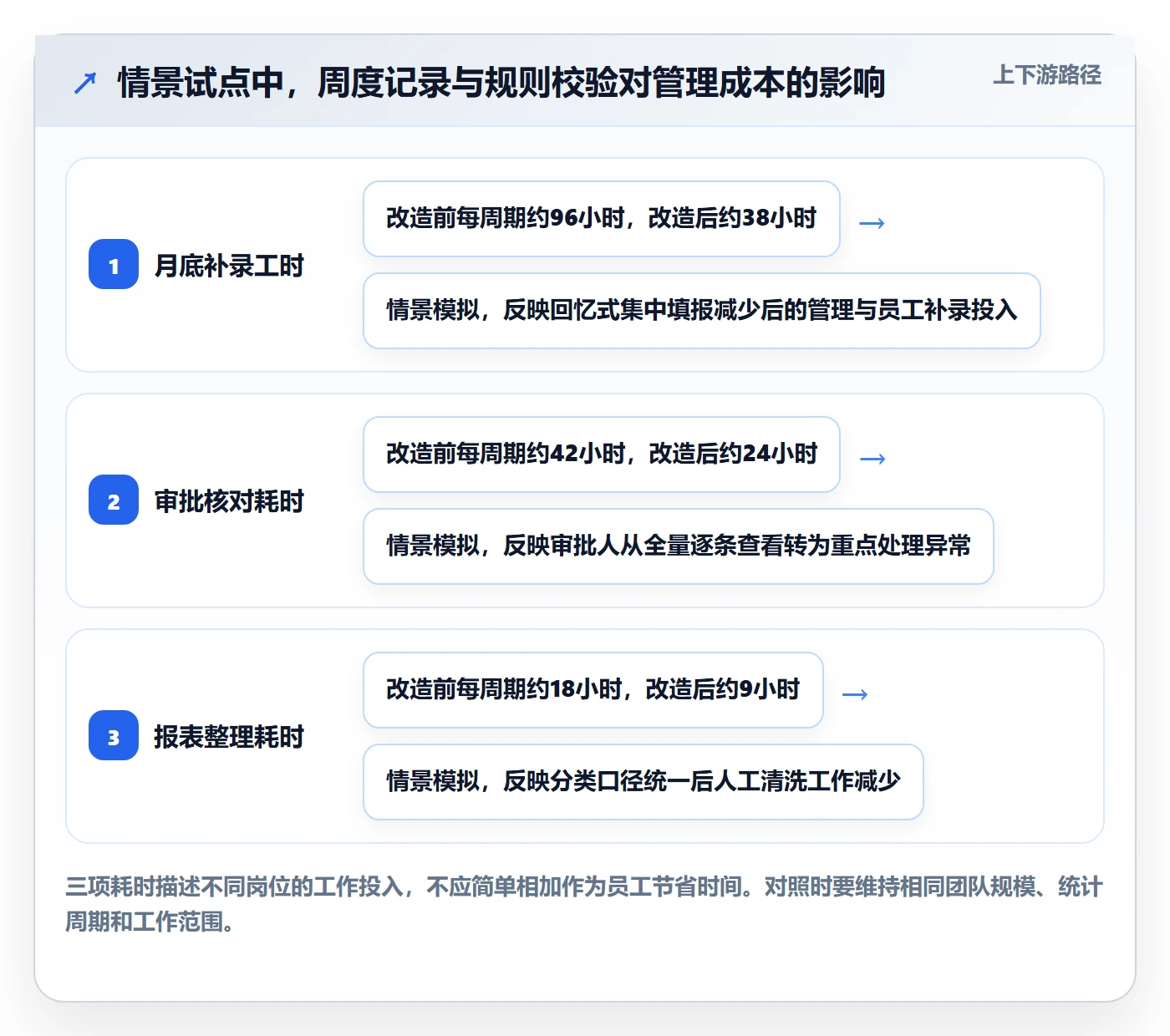
Task: Select the 月底补录工时 row label
Action: [229, 266]
